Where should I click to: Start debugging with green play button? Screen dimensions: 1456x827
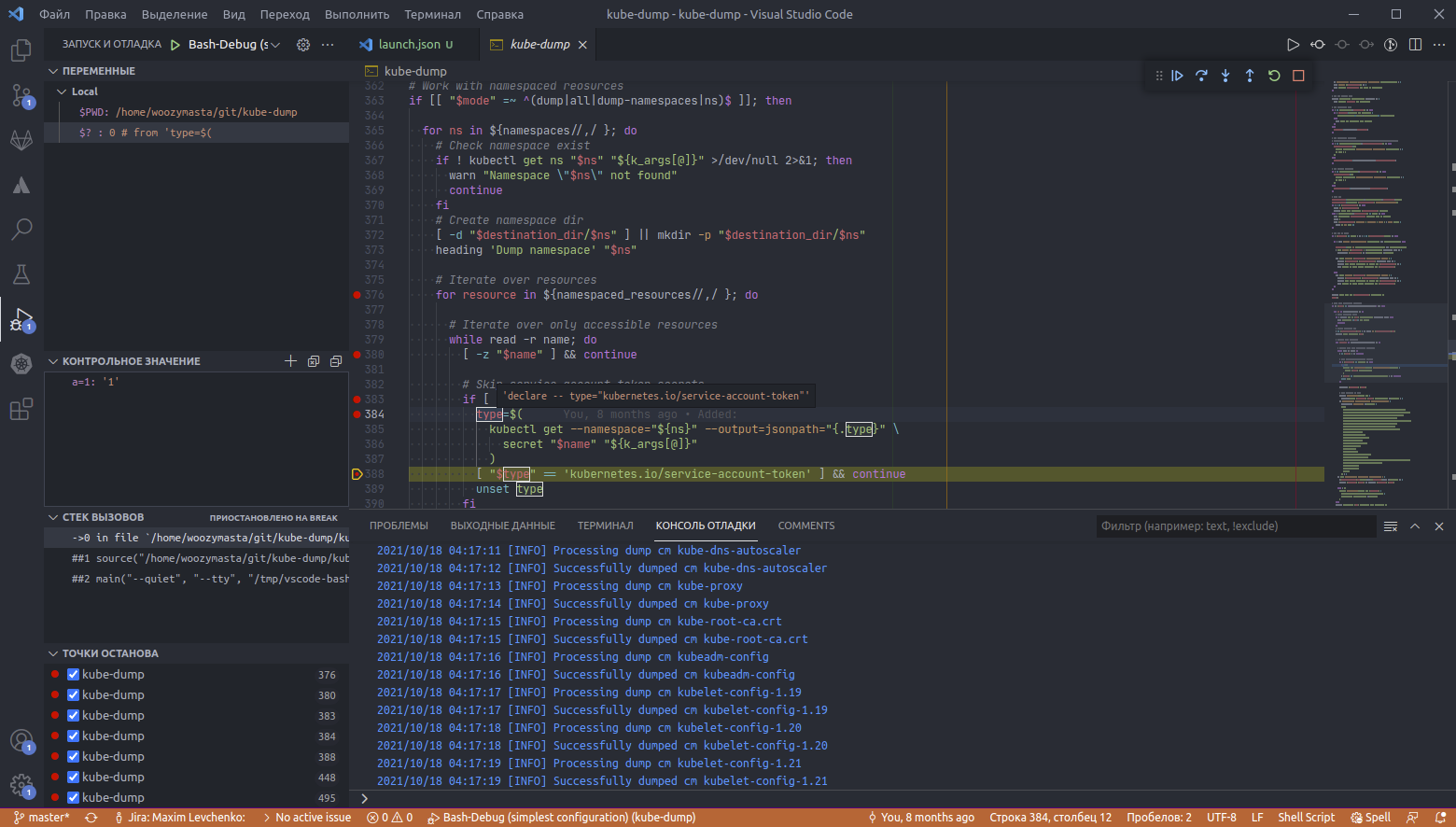pyautogui.click(x=175, y=44)
